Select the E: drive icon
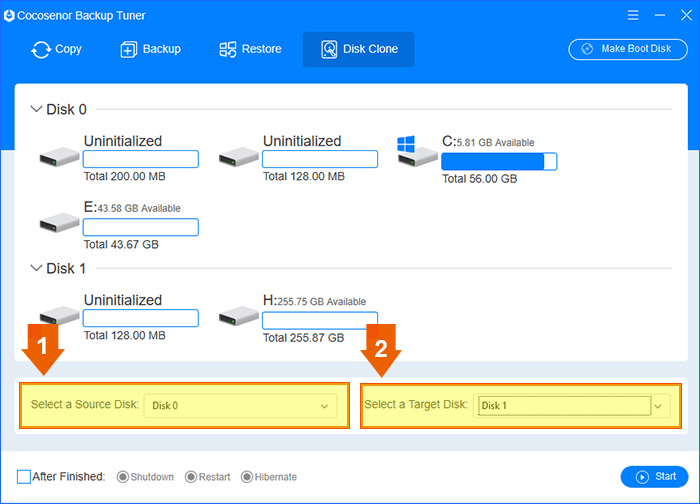 (x=59, y=223)
